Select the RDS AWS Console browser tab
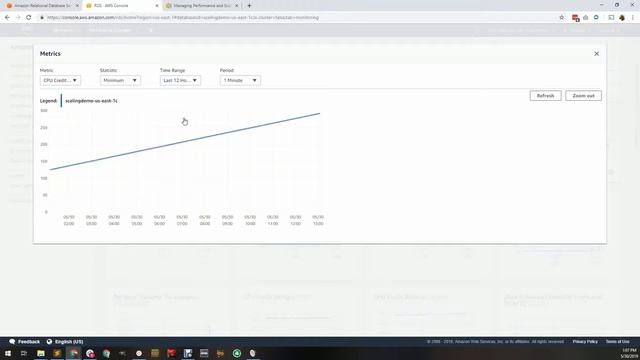640x360 pixels. (122, 6)
